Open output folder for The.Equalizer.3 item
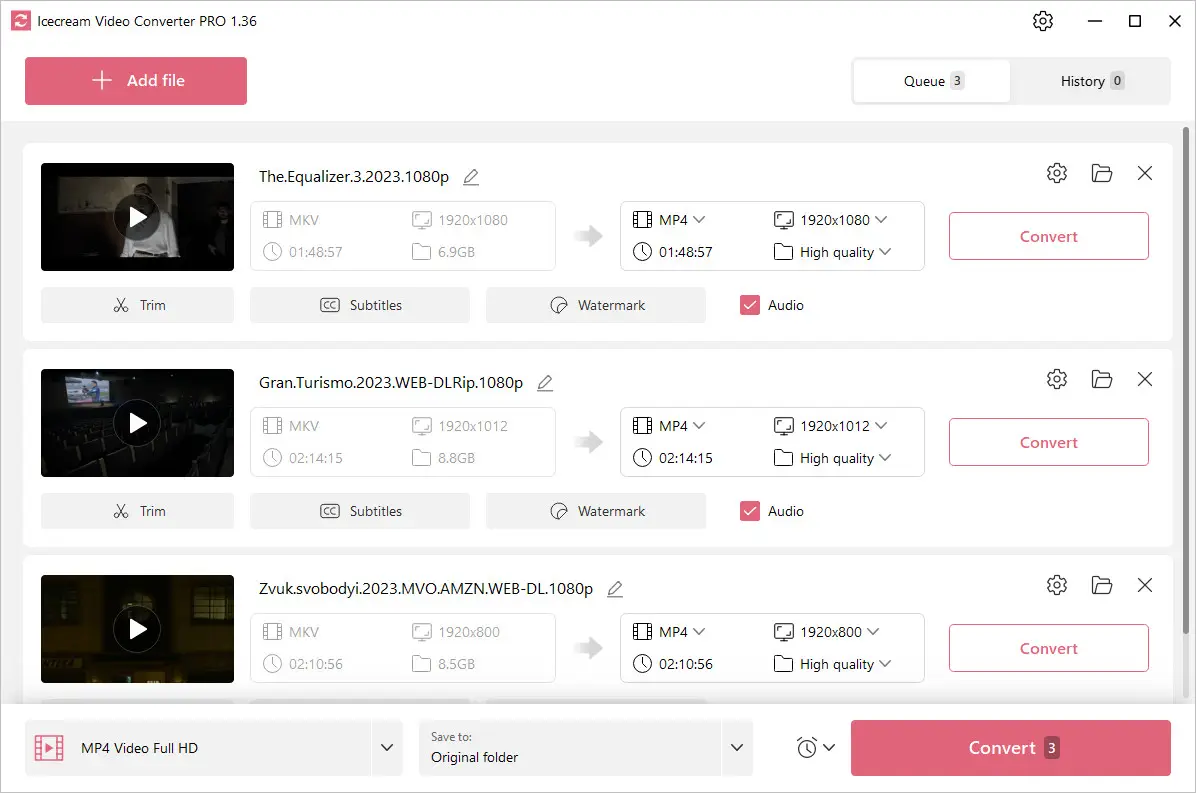This screenshot has width=1196, height=793. click(x=1101, y=173)
